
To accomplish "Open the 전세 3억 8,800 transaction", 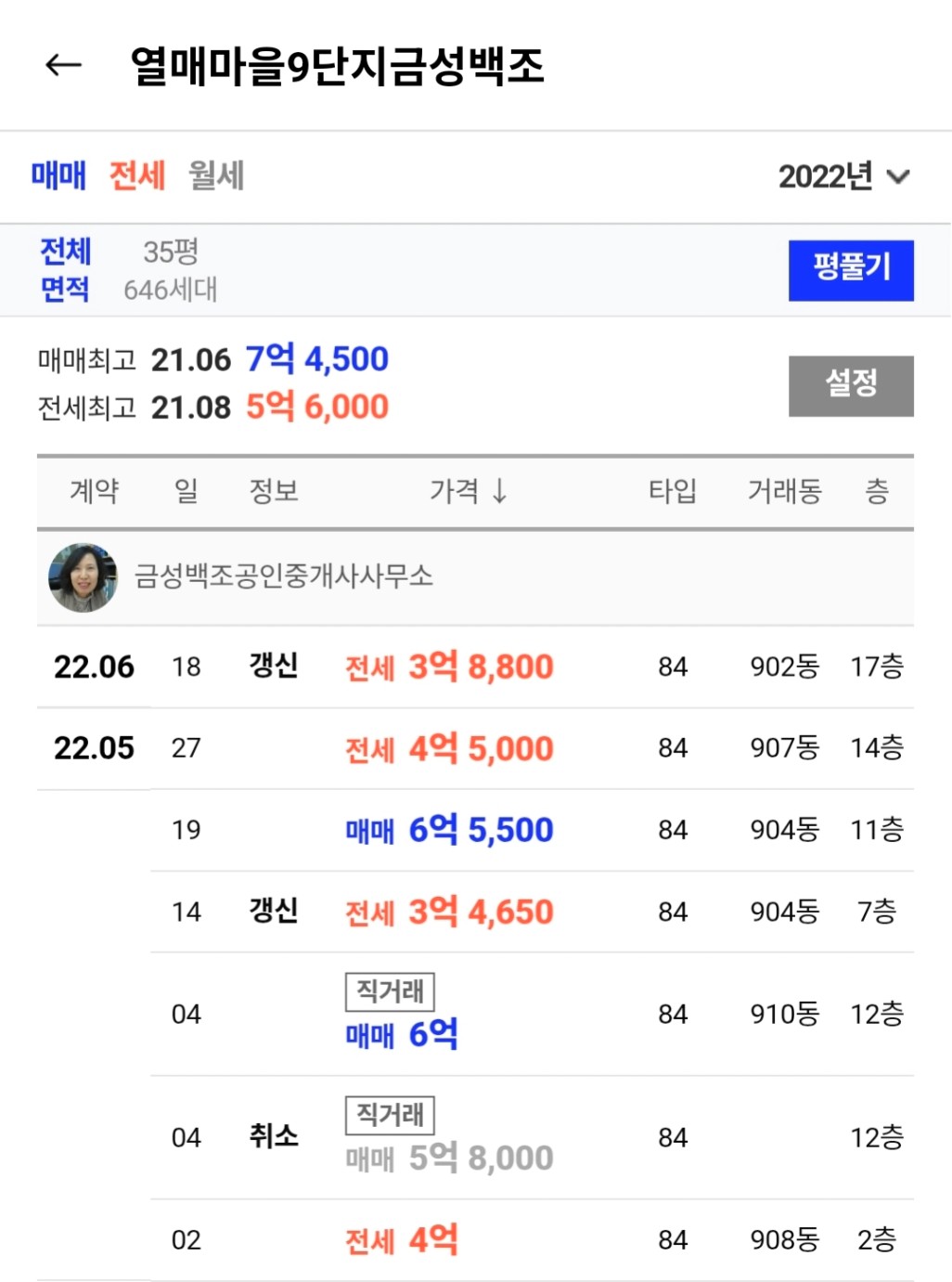I will point(449,667).
